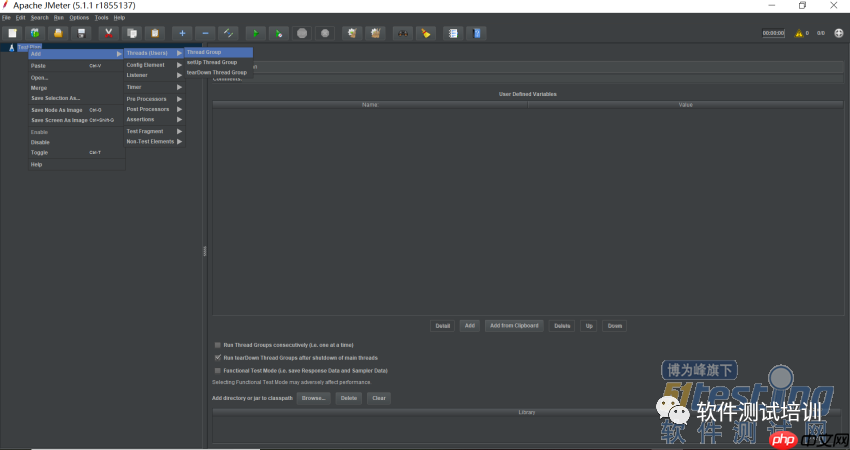This screenshot has width=850, height=450.
Task: Click the green Start test toolbar icon
Action: click(255, 33)
